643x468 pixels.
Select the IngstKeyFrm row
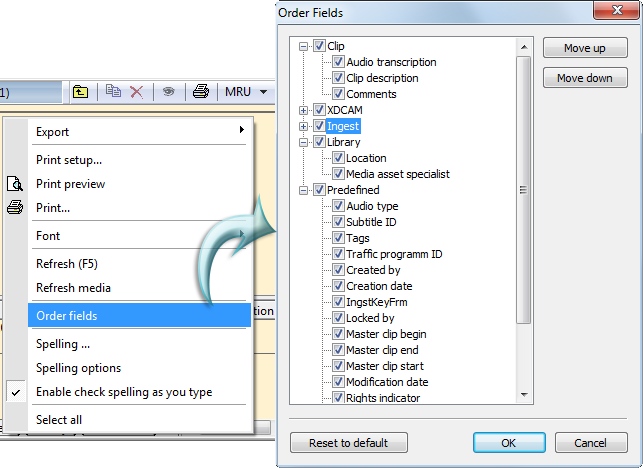[377, 302]
